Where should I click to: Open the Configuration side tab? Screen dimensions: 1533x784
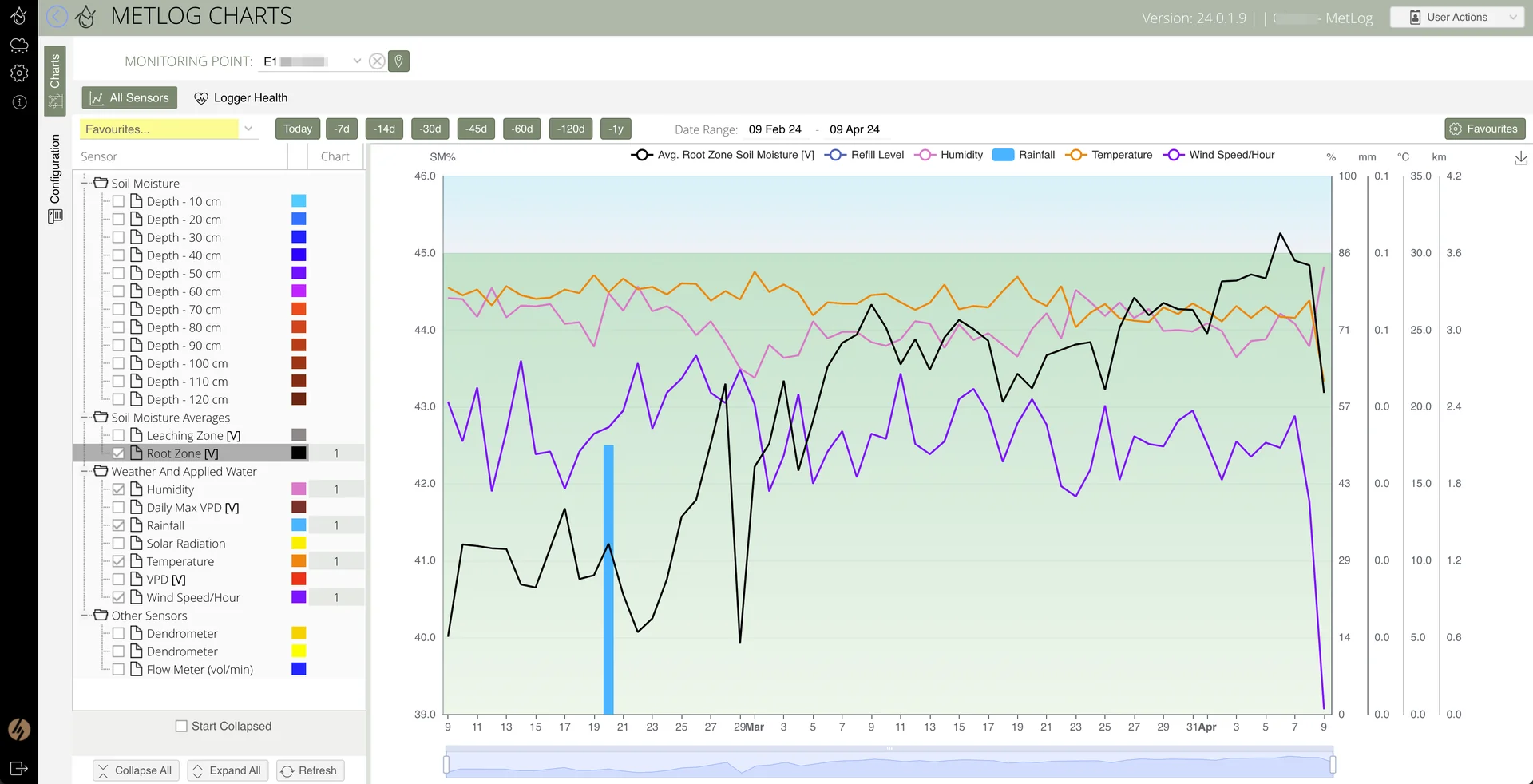click(55, 179)
